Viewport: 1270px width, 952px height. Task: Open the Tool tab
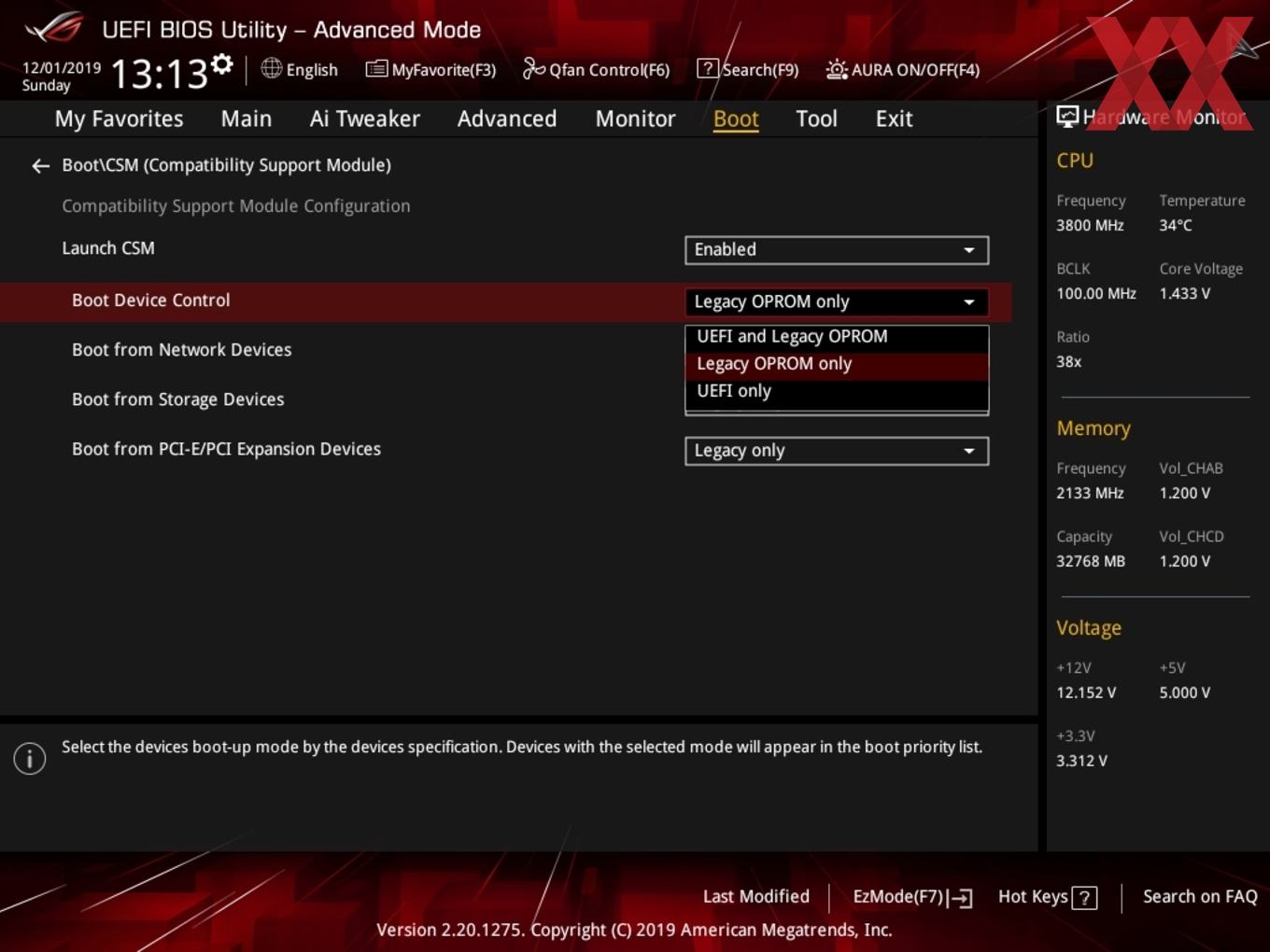click(816, 119)
